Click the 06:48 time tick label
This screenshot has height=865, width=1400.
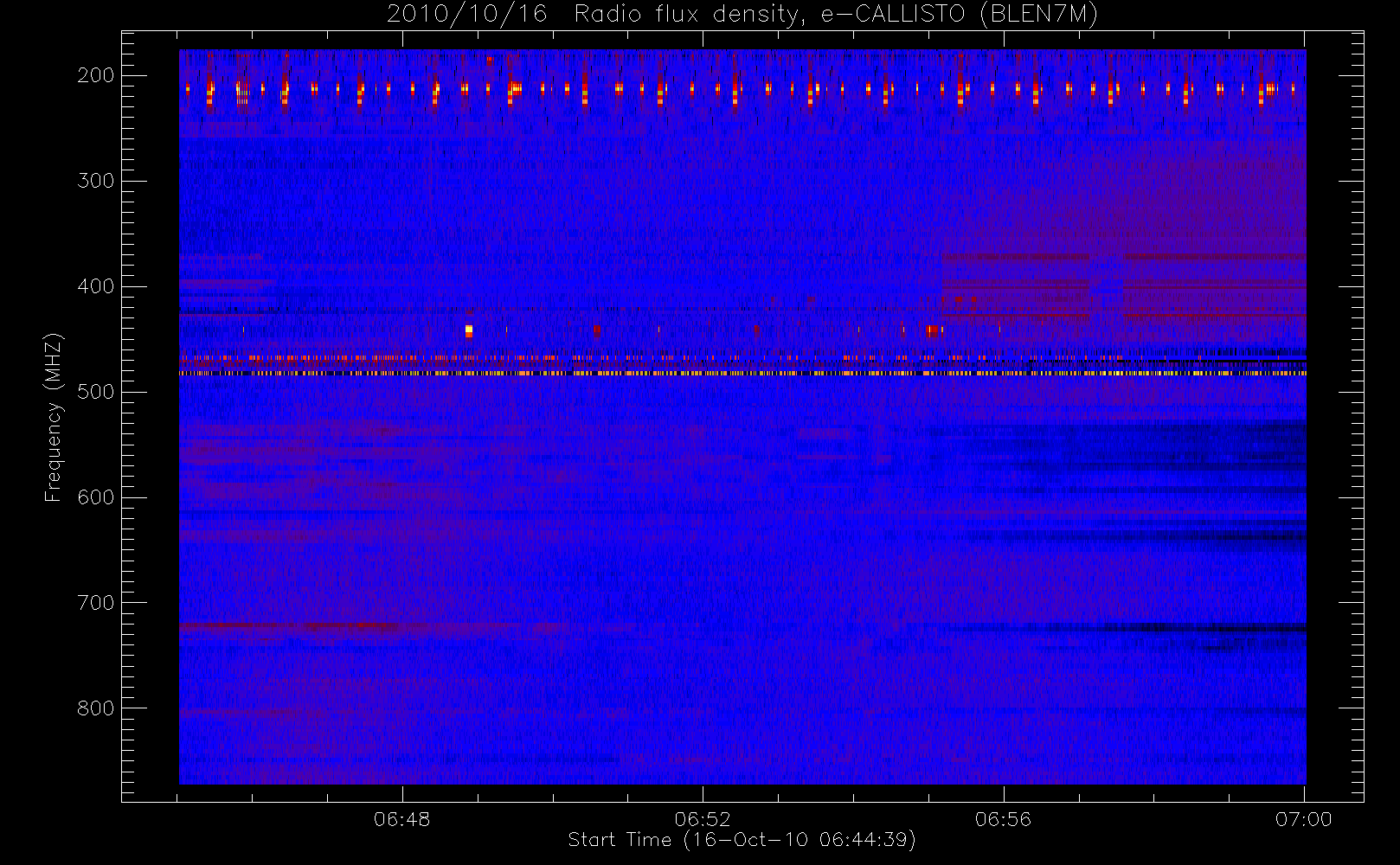tap(402, 819)
